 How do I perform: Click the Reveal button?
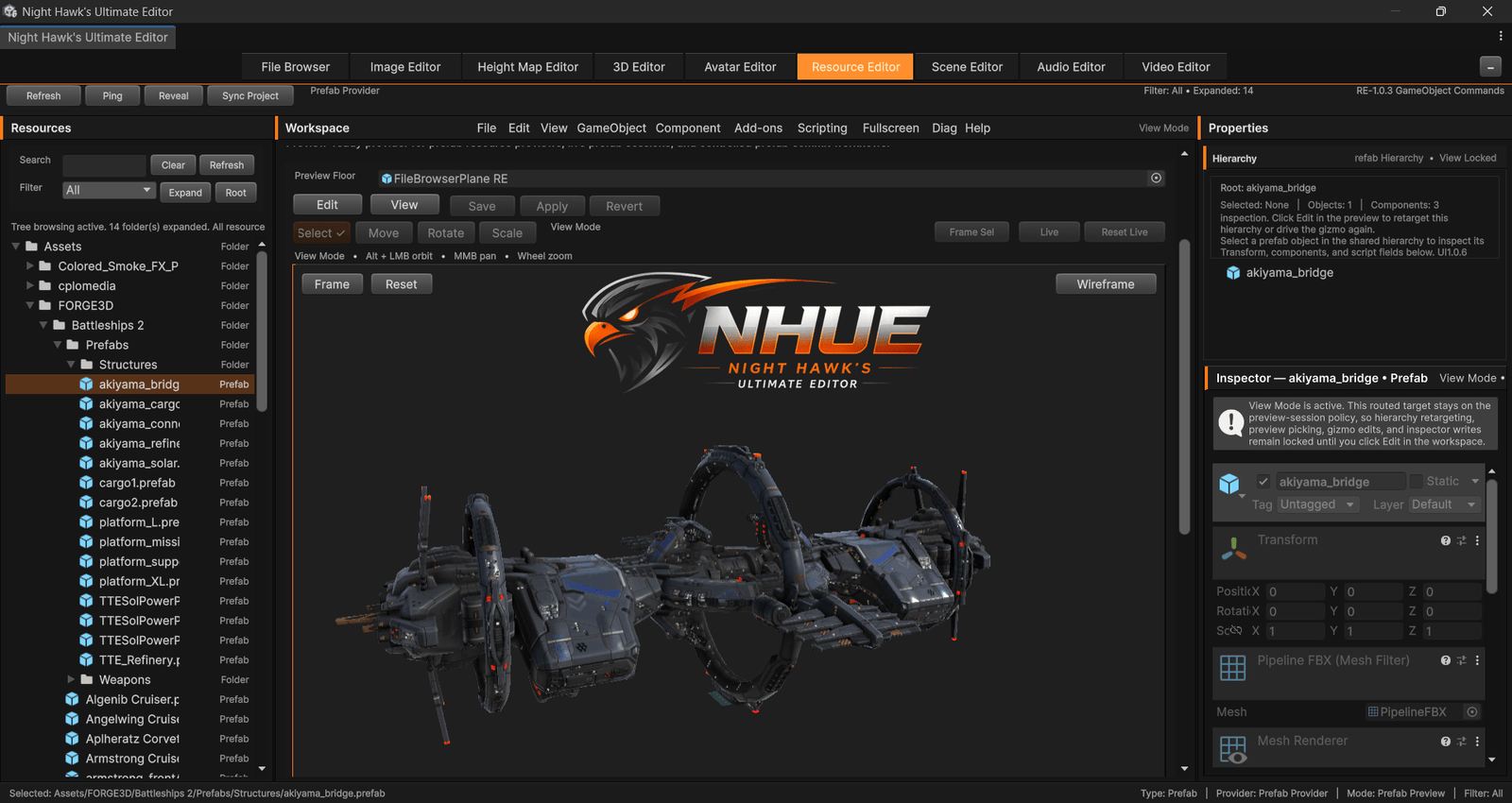coord(174,95)
